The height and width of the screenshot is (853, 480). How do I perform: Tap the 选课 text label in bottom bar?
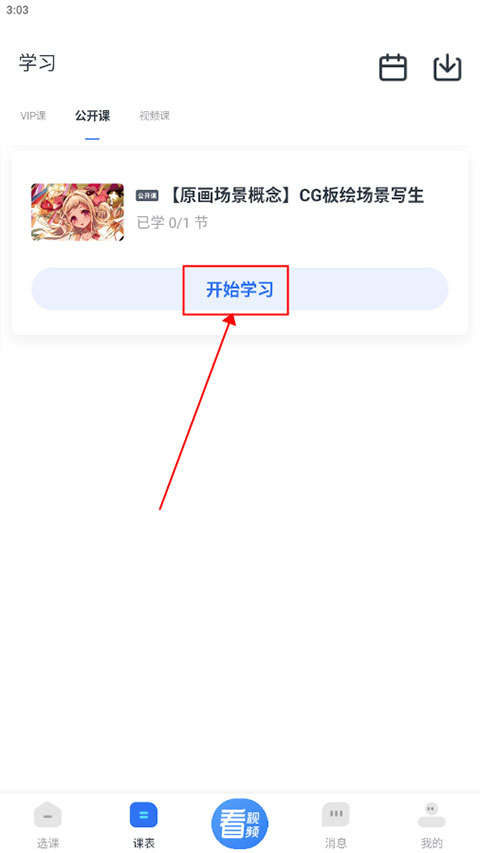(48, 843)
